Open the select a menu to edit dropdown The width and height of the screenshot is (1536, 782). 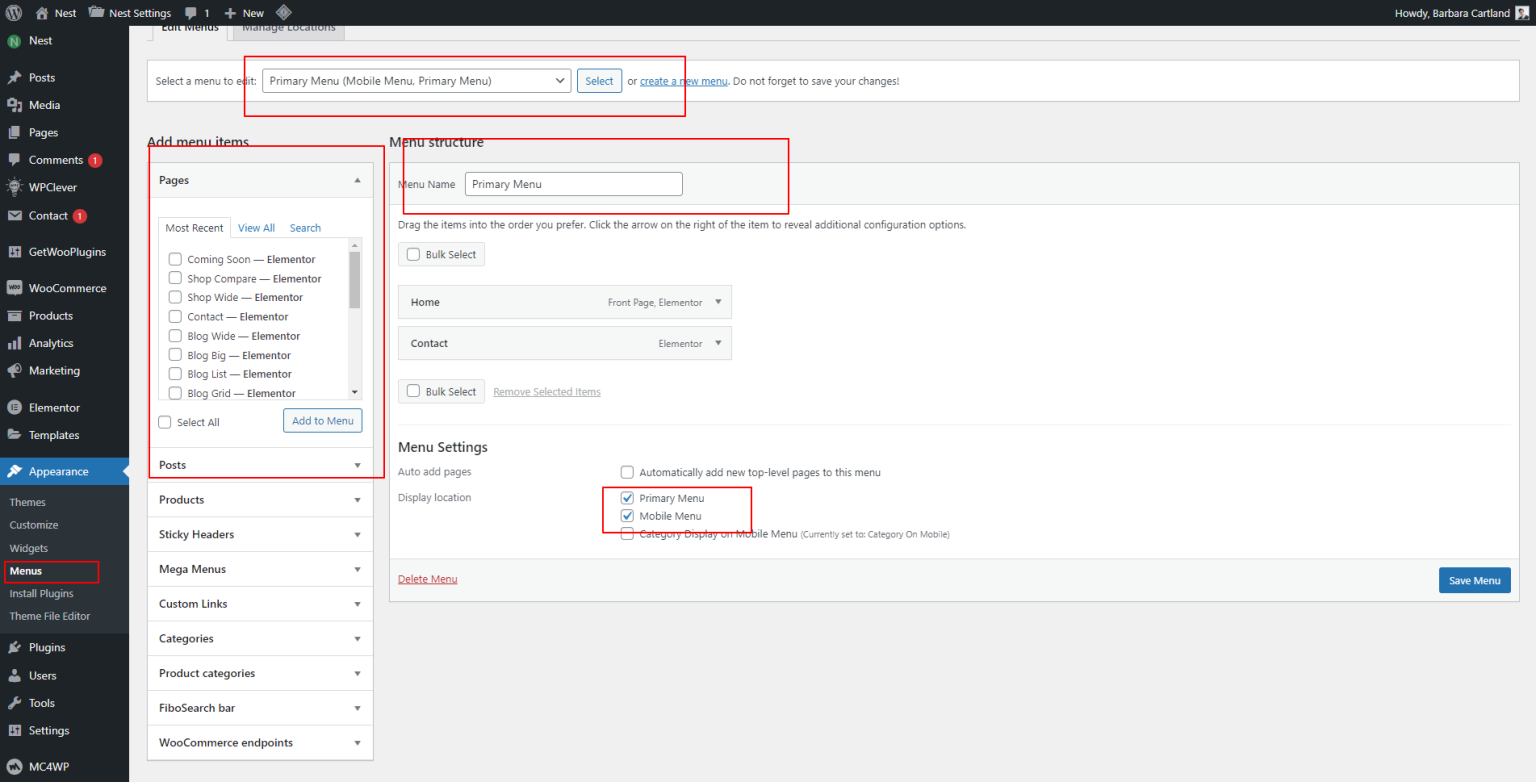point(416,81)
